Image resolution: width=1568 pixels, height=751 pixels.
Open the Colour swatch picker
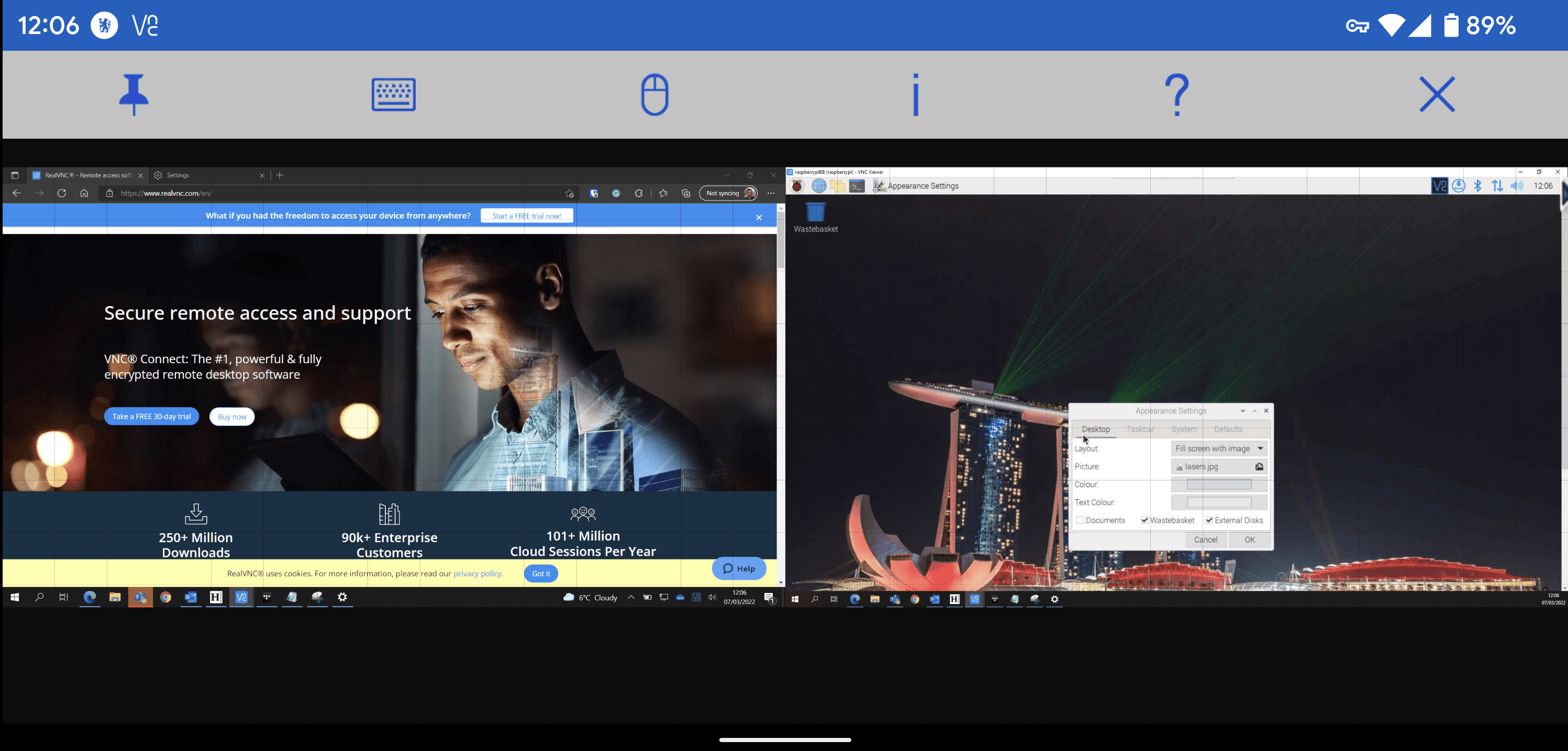[x=1219, y=485]
